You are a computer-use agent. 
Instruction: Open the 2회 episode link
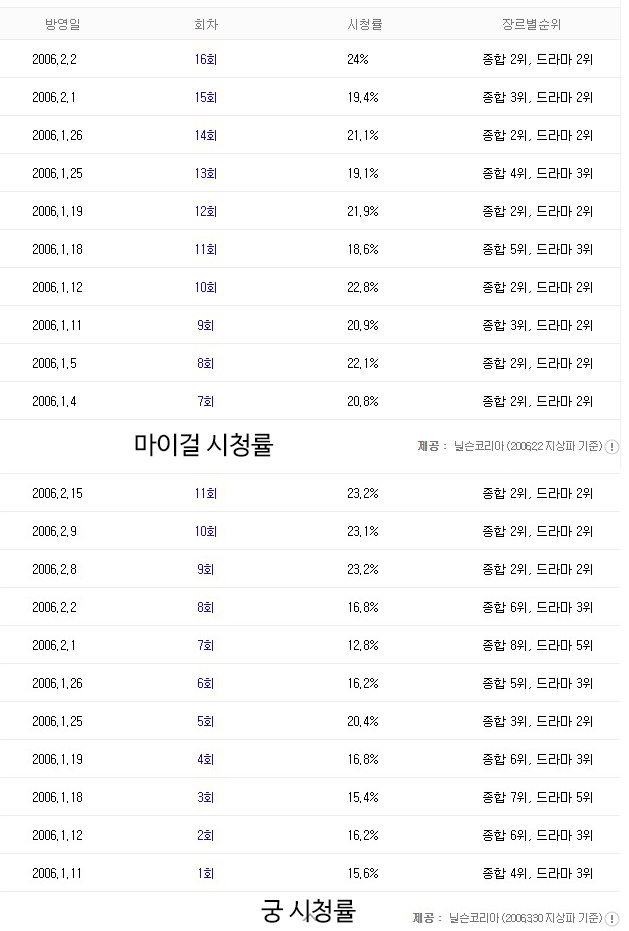(206, 835)
